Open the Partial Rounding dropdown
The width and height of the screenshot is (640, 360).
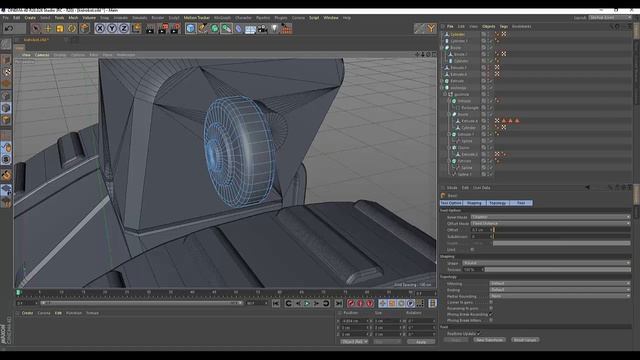click(x=560, y=296)
